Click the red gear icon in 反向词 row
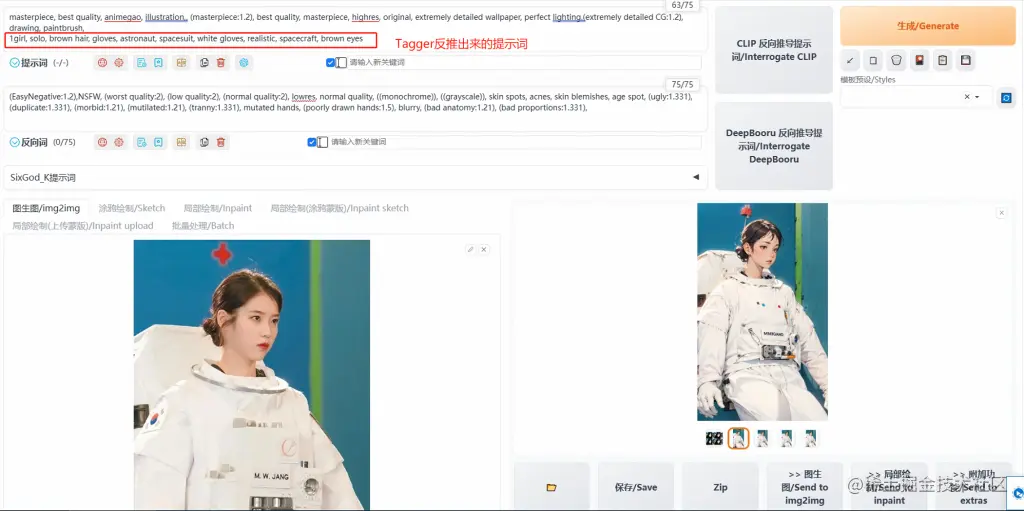The width and height of the screenshot is (1024, 511). 119,142
